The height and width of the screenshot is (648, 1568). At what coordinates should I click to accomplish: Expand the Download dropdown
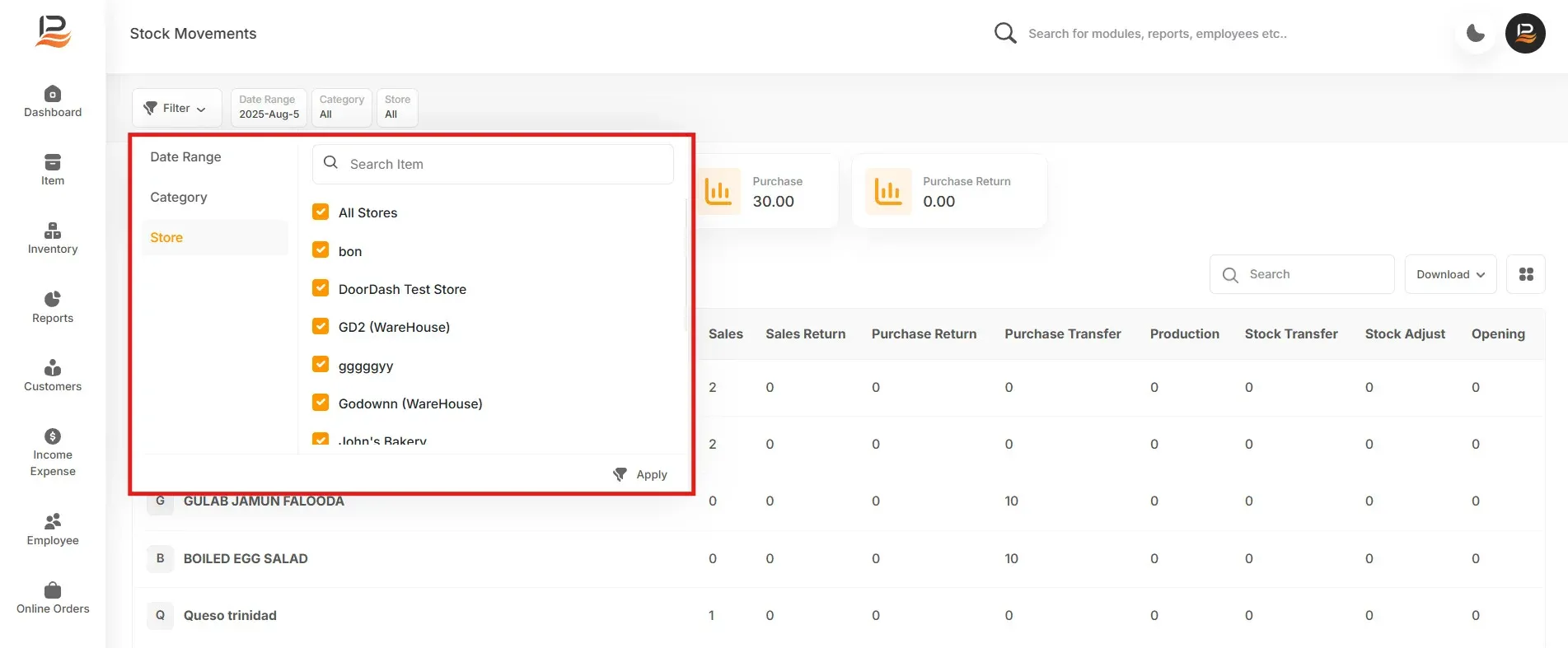pos(1450,274)
